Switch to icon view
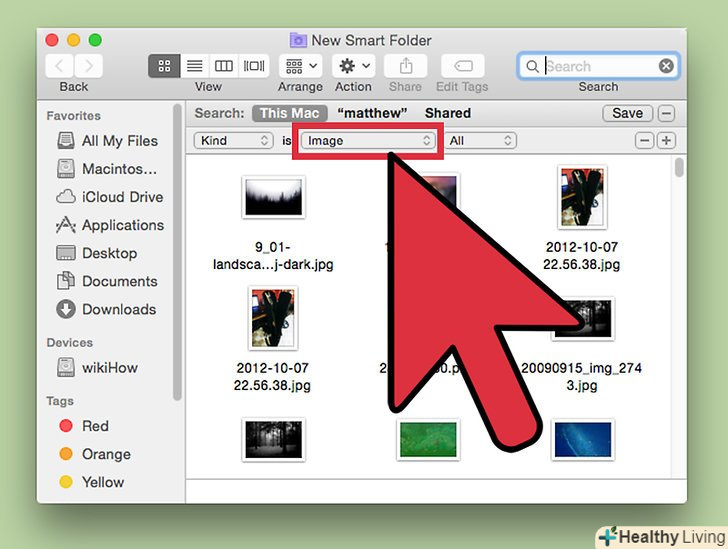This screenshot has width=728, height=549. pyautogui.click(x=164, y=66)
